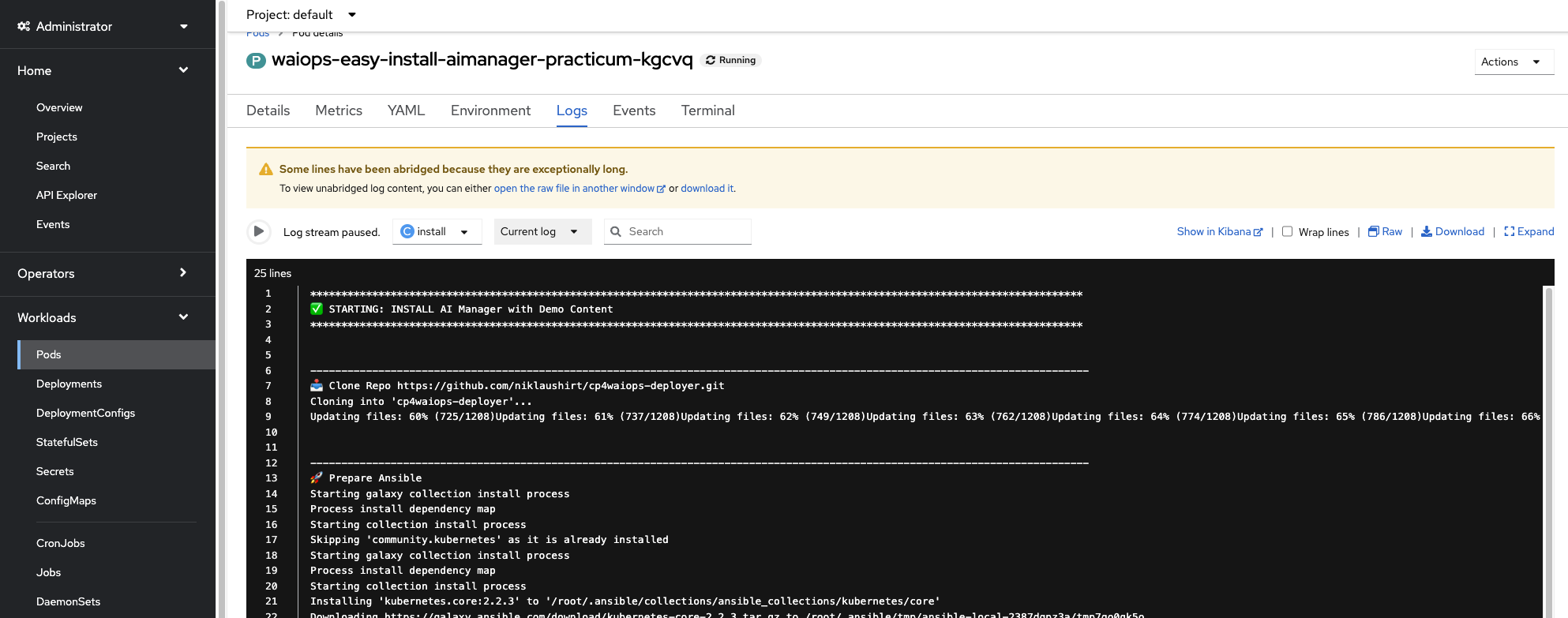Click the search magnifier icon in log toolbar

(x=616, y=231)
